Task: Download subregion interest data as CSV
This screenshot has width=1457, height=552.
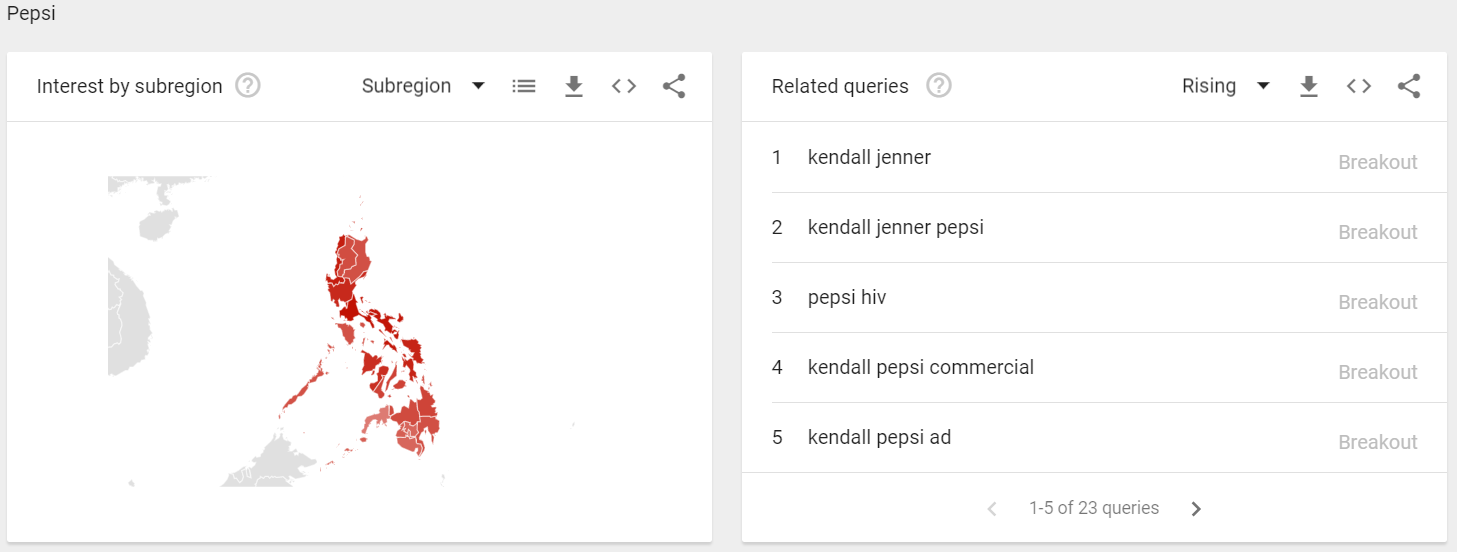Action: click(574, 86)
